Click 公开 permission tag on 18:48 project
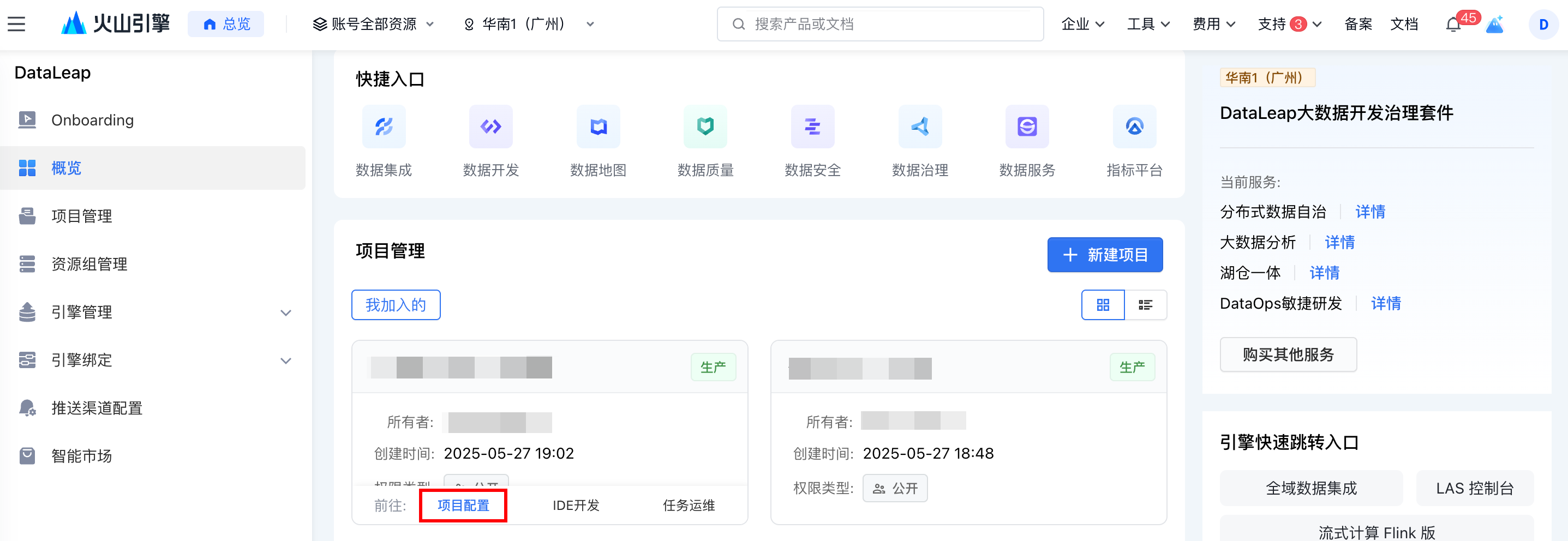Viewport: 1568px width, 541px height. click(895, 488)
